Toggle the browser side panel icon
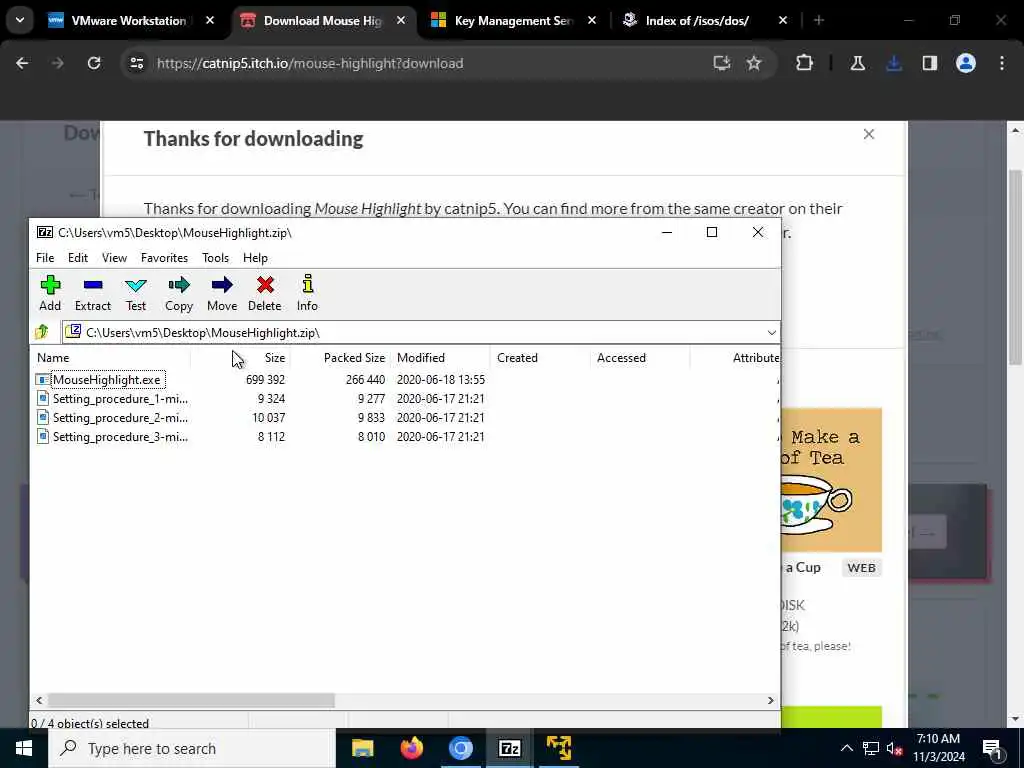Screen dimensions: 1024x768 pyautogui.click(x=929, y=63)
